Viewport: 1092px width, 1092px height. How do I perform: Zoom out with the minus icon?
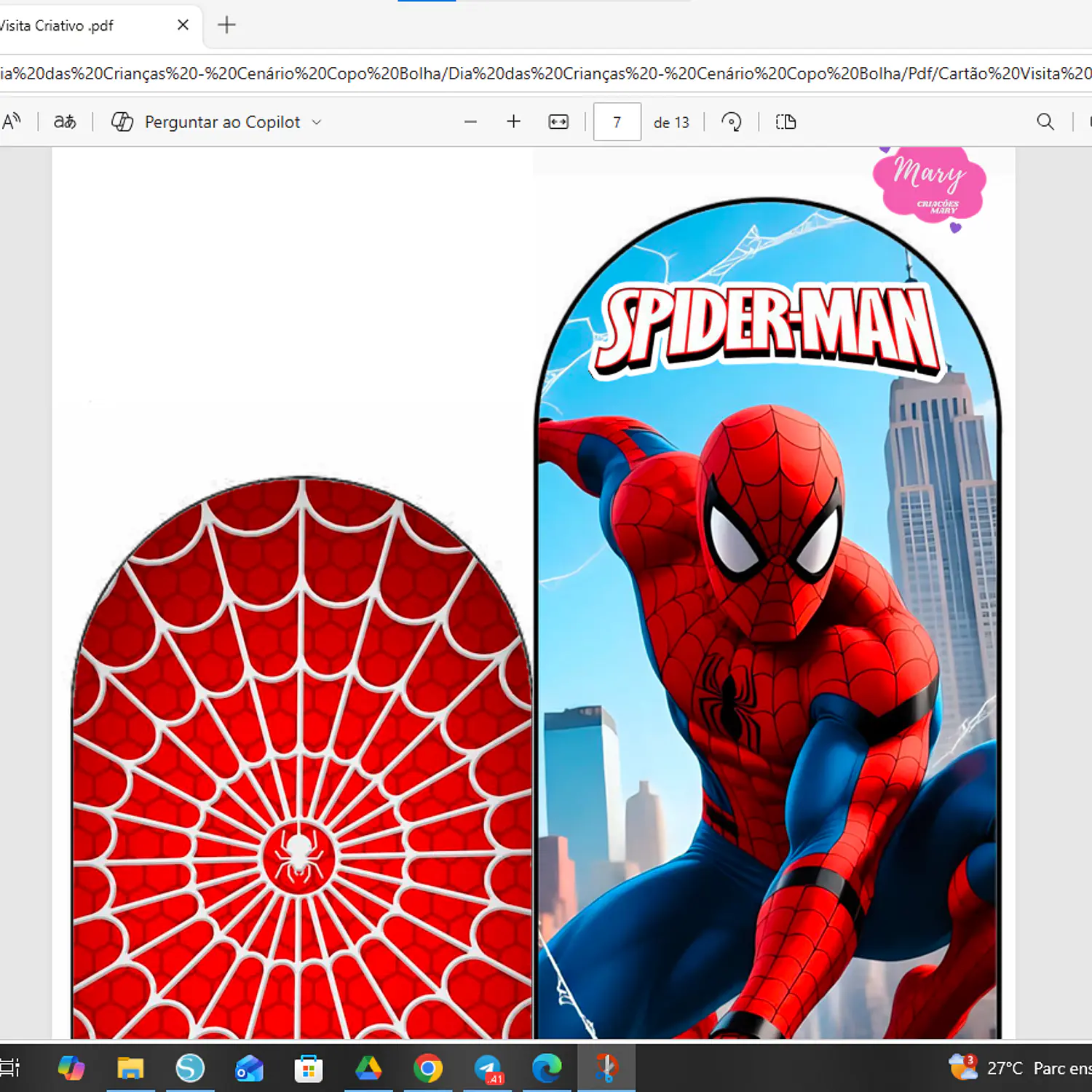[x=470, y=122]
